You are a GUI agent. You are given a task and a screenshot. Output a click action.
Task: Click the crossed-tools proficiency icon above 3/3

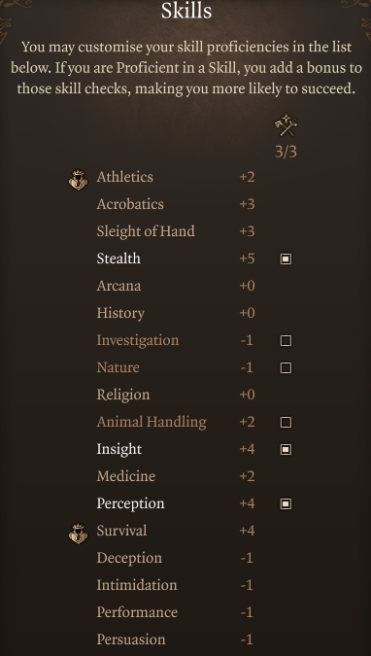tap(286, 126)
